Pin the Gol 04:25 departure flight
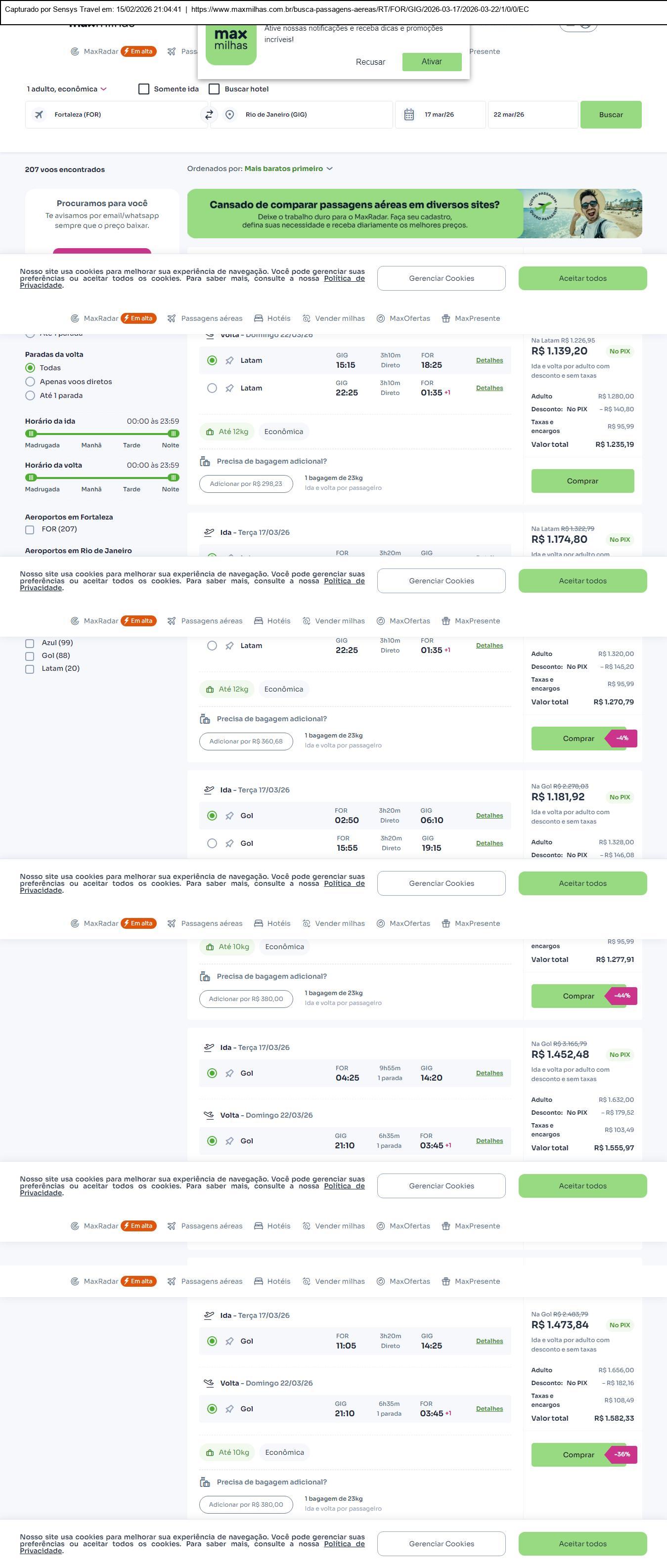This screenshot has height=1568, width=667. (x=229, y=1073)
